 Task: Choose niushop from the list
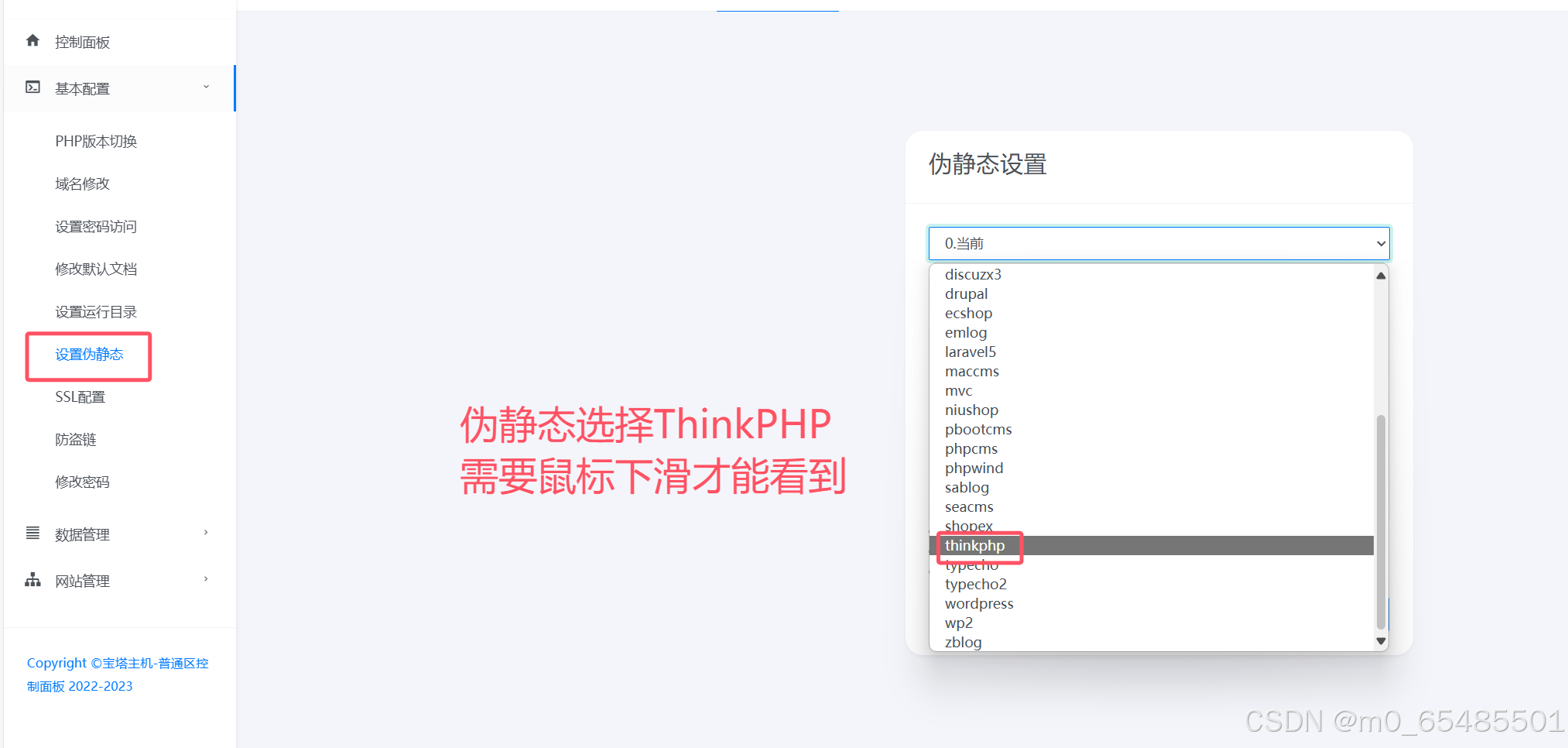pos(1152,410)
